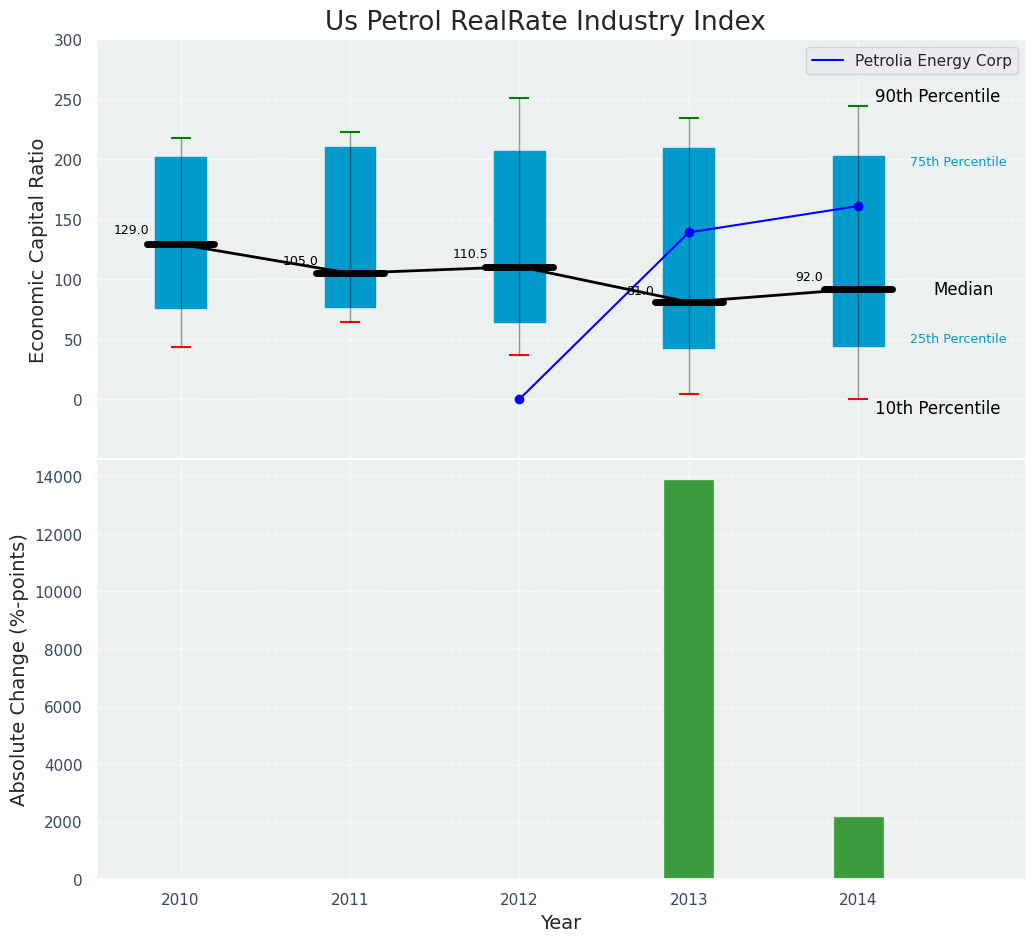Select the 2012 Petrolia blue data point
The image size is (1035, 942).
519,399
